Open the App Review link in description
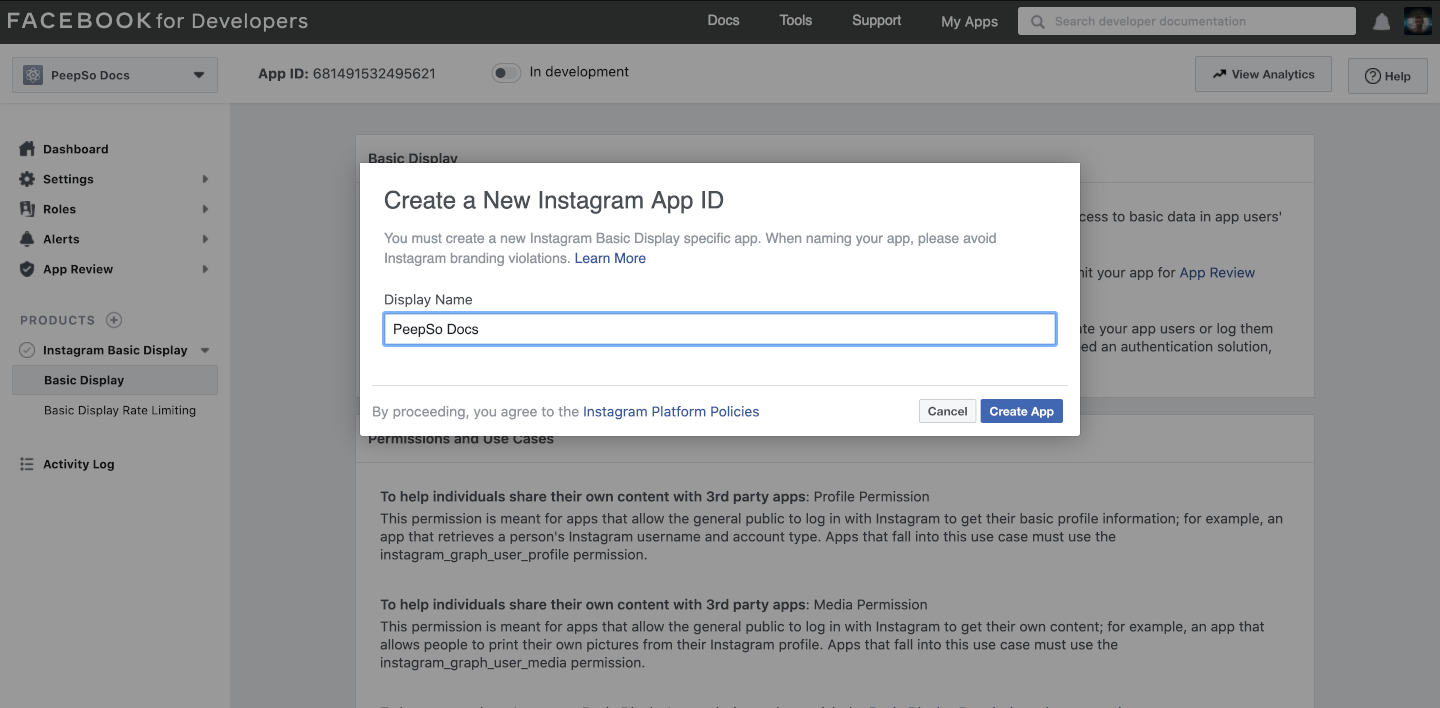The width and height of the screenshot is (1440, 708). click(1217, 272)
